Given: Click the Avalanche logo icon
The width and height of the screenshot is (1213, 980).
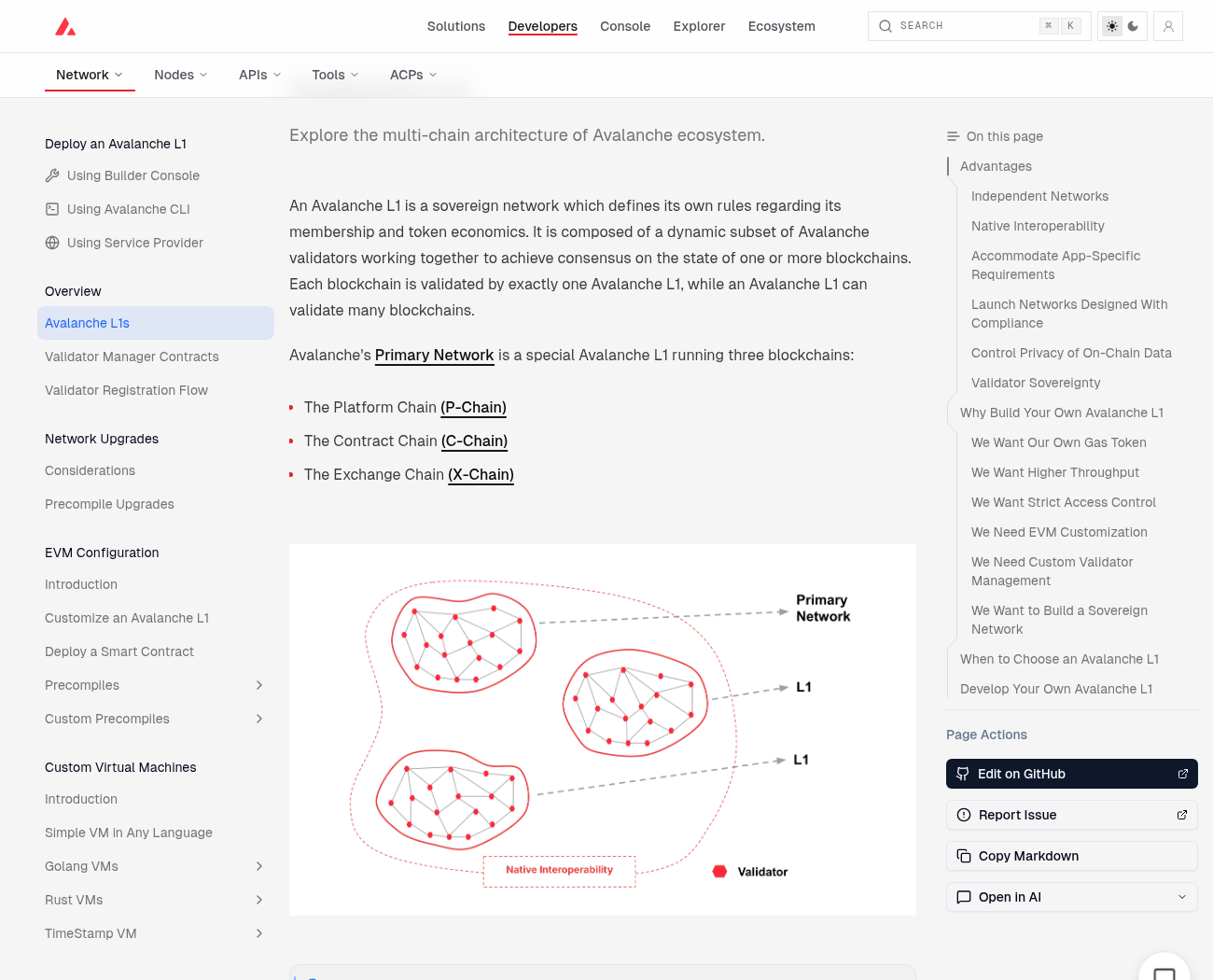Looking at the screenshot, I should (65, 26).
